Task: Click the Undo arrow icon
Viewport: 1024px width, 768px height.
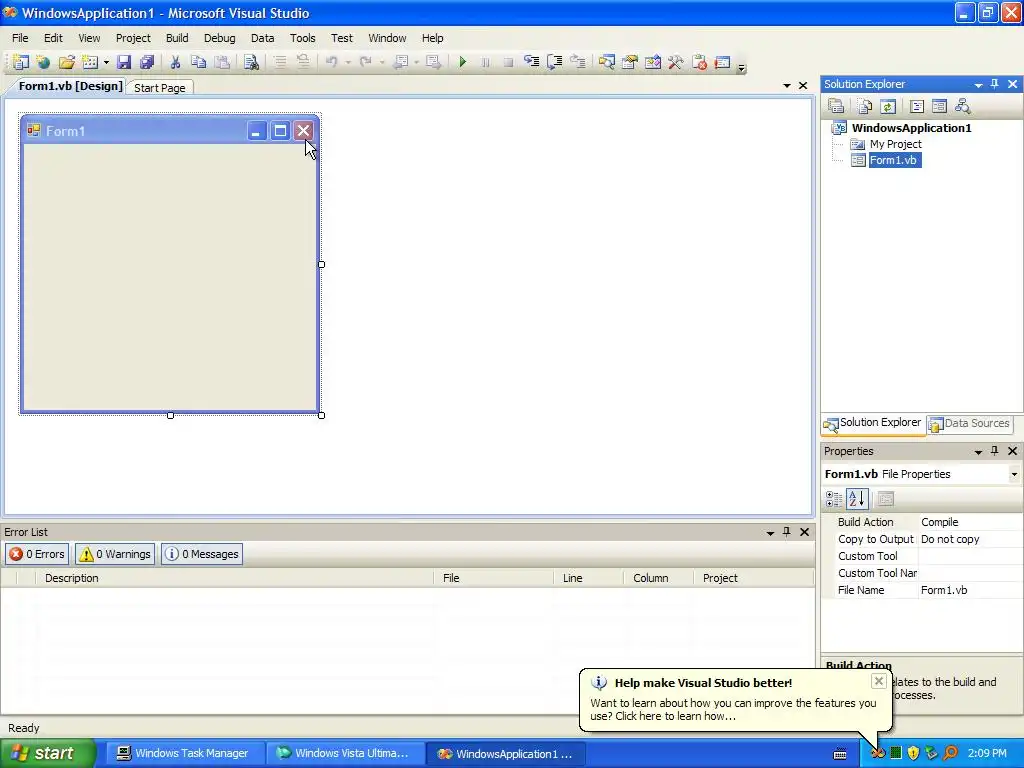Action: click(x=332, y=62)
